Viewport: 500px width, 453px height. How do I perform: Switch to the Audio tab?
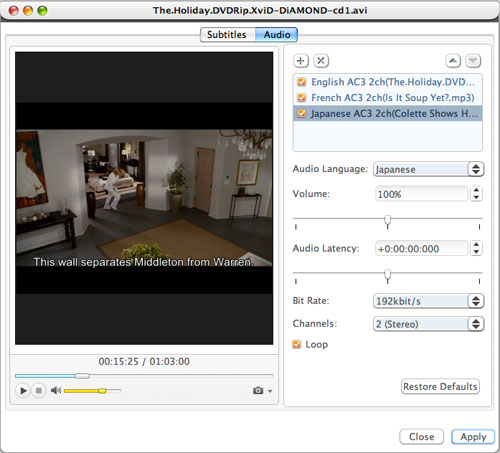(277, 35)
